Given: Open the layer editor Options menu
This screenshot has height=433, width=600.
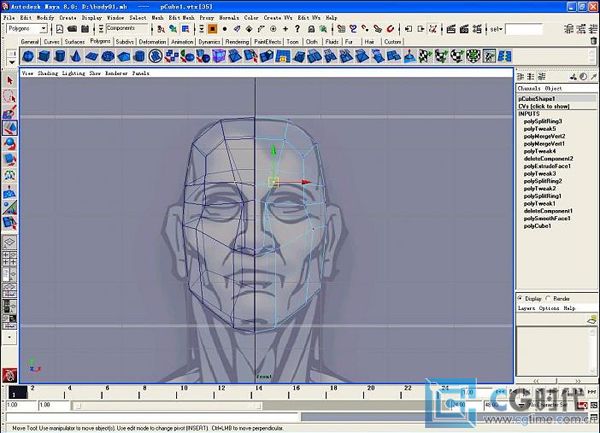Looking at the screenshot, I should 549,308.
